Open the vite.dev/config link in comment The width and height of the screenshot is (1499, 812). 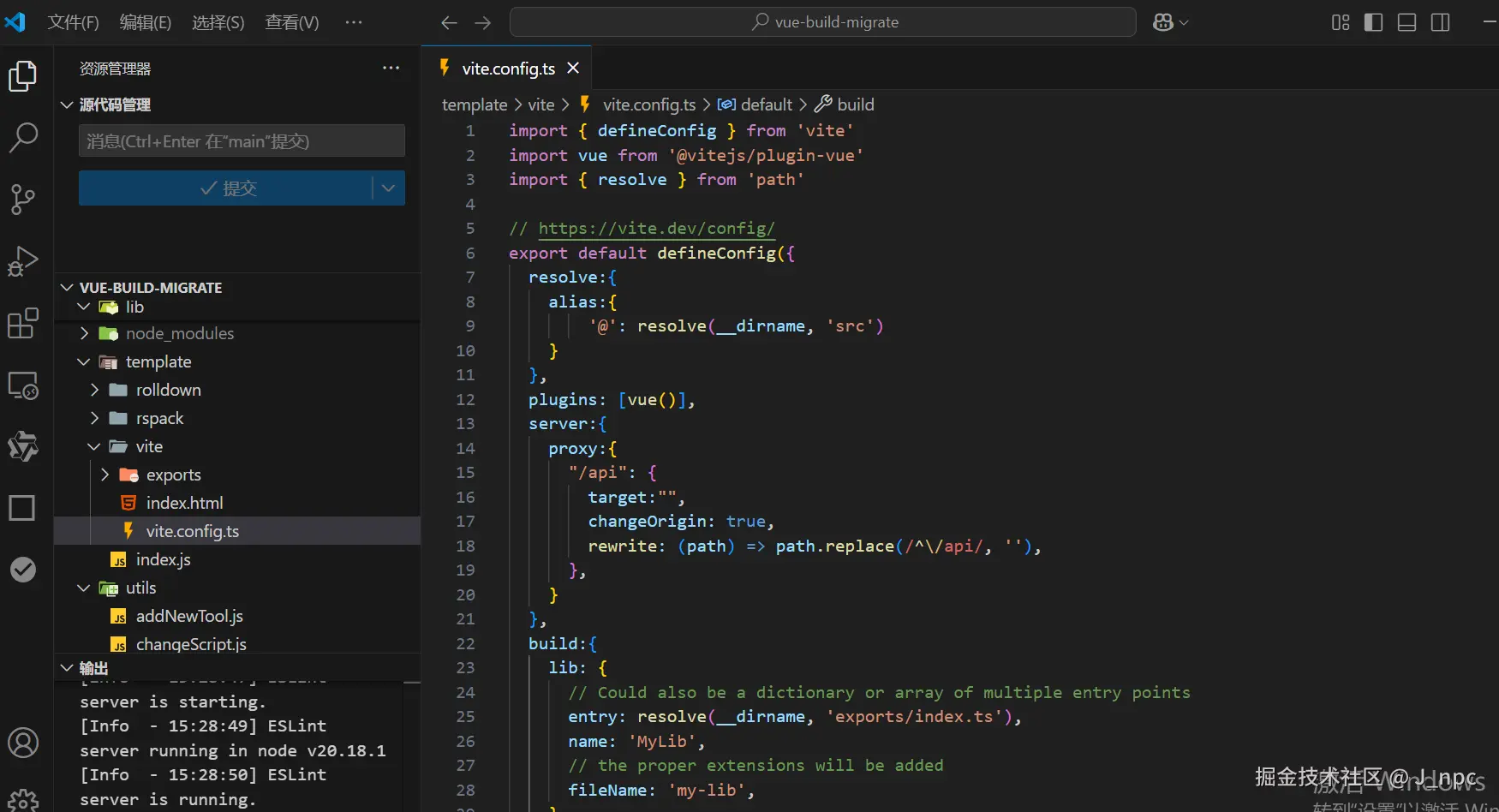point(656,229)
